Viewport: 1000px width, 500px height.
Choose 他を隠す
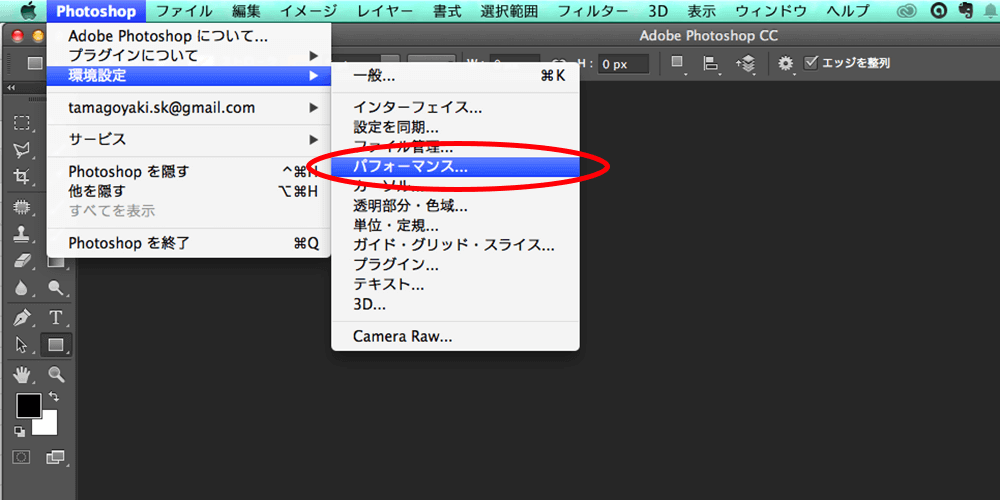click(189, 191)
